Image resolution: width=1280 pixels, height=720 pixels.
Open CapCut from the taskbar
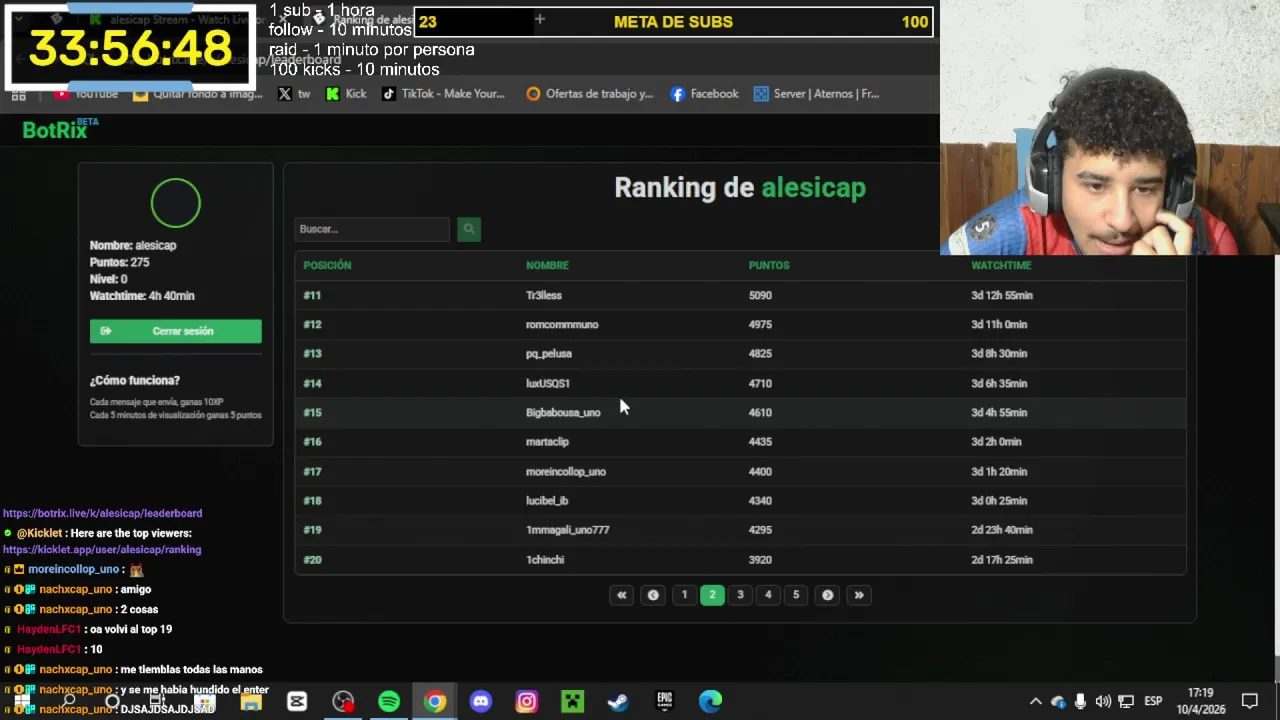[x=297, y=701]
